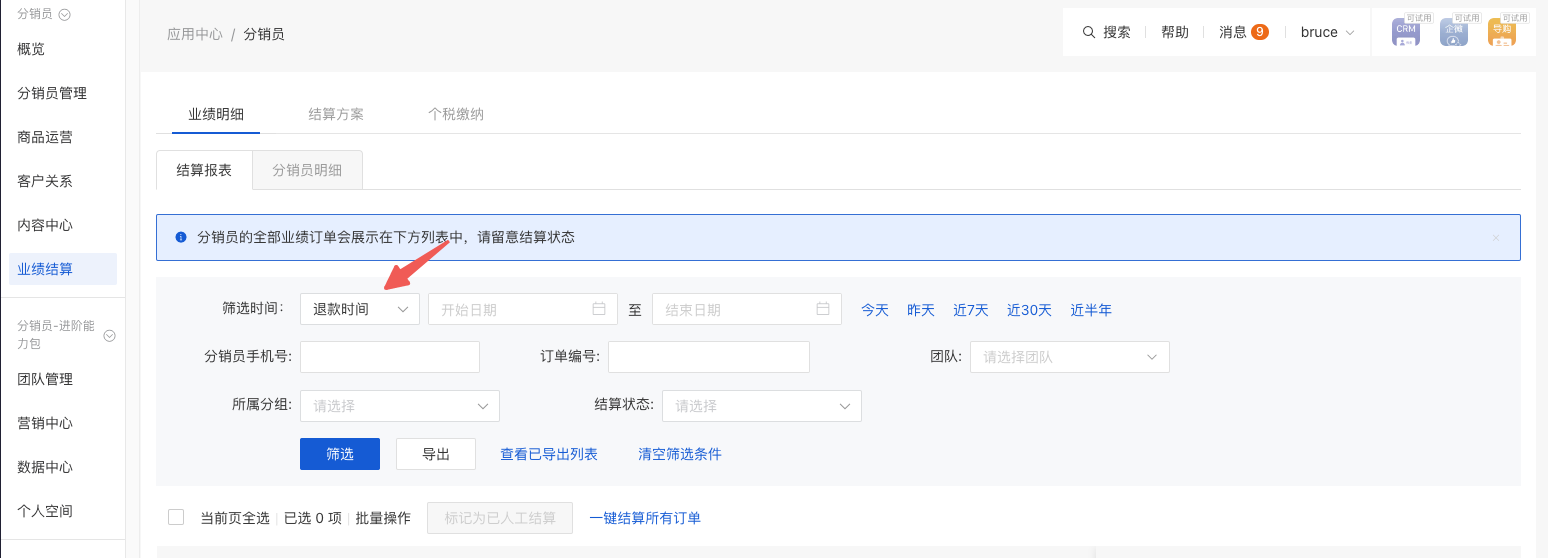1548x558 pixels.
Task: Click the 搜索 header text
Action: (1117, 32)
